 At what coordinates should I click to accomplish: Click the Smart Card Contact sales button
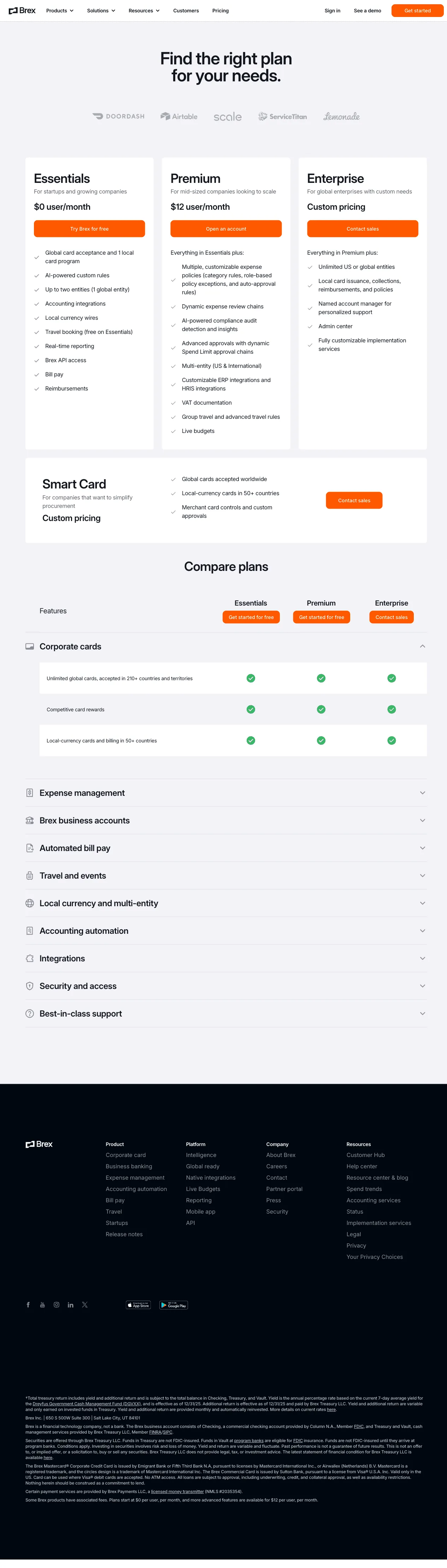354,501
